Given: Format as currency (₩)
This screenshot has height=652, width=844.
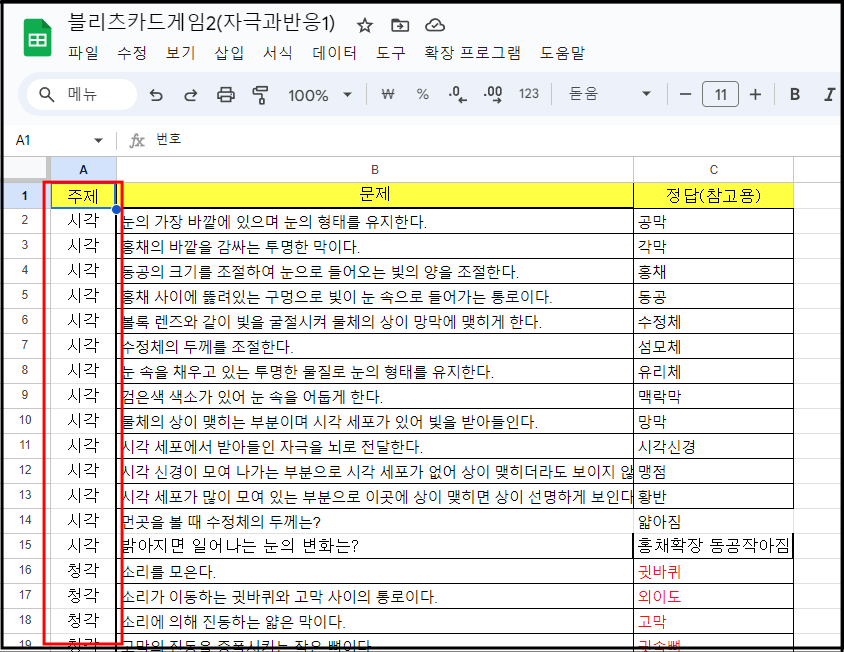Looking at the screenshot, I should click(388, 95).
